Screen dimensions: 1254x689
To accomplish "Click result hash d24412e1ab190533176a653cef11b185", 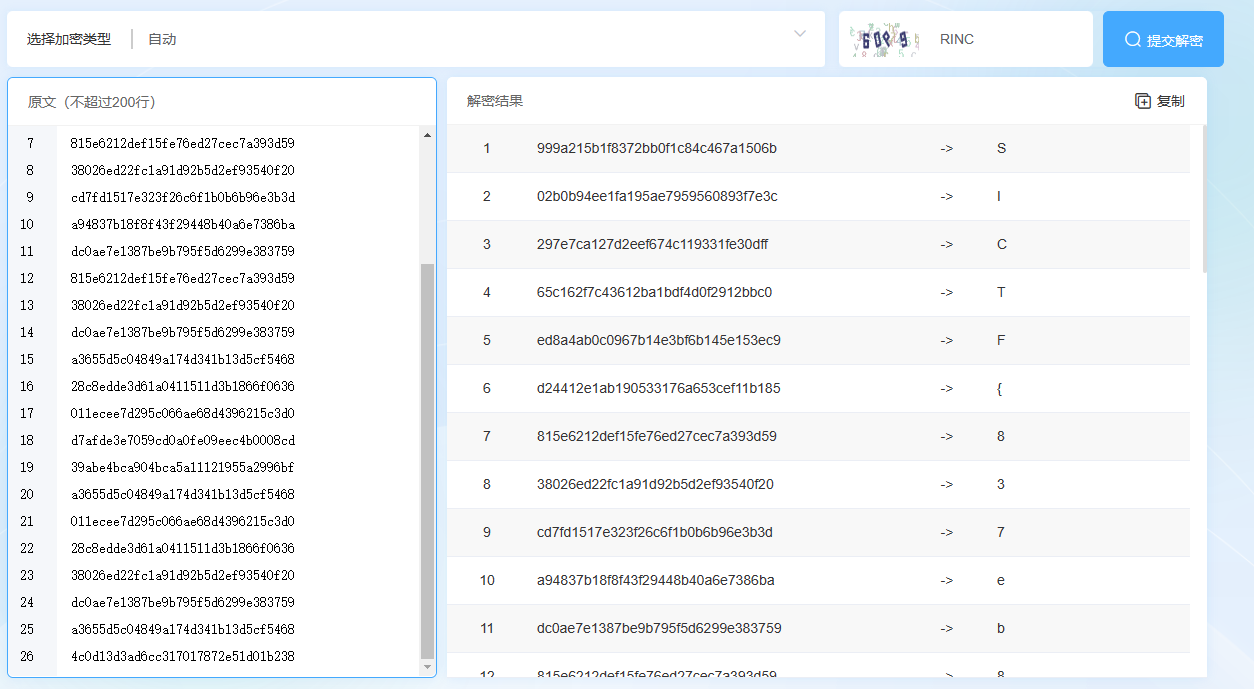I will [659, 388].
